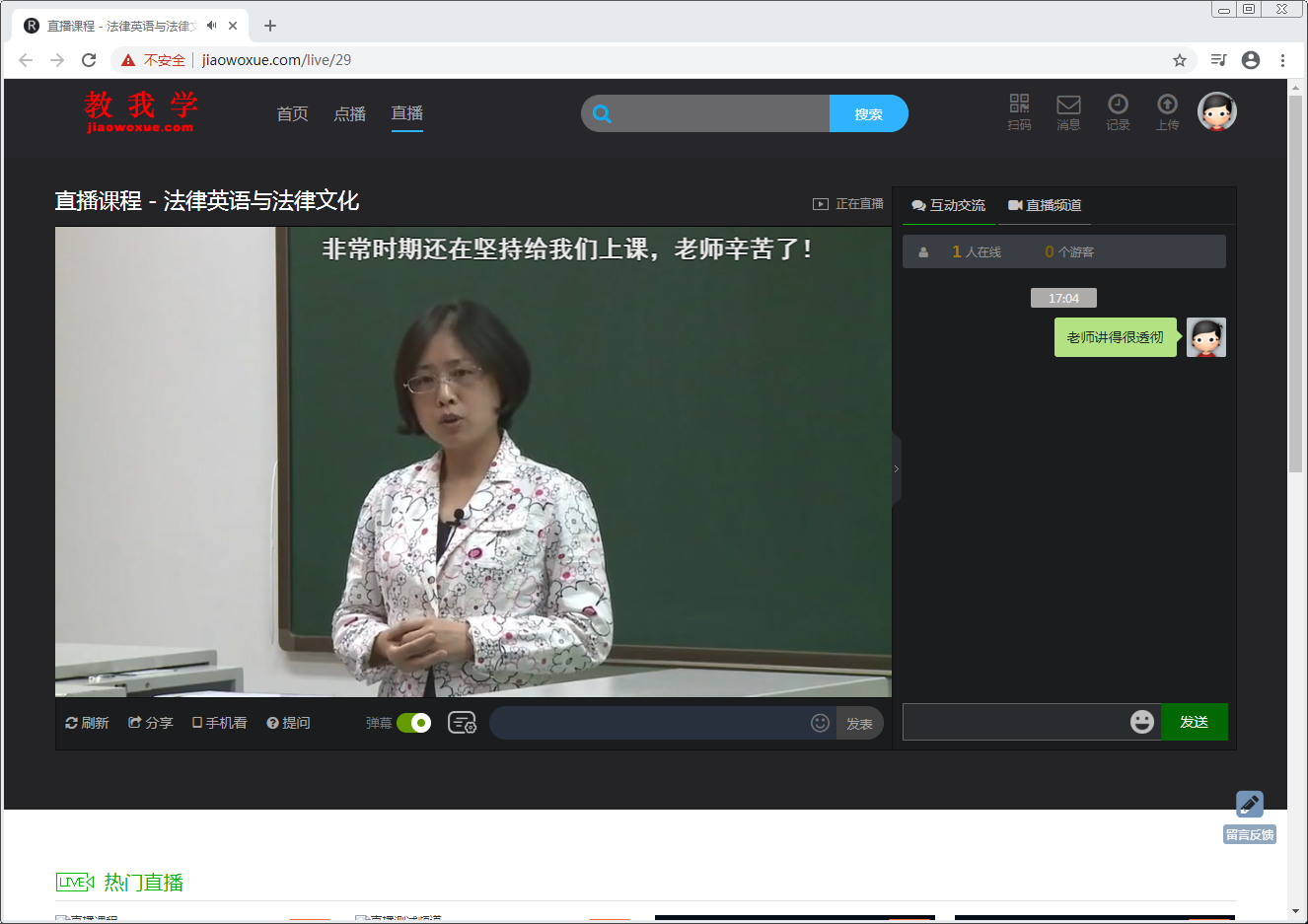
Task: Mute tab via speaker icon
Action: (x=212, y=26)
